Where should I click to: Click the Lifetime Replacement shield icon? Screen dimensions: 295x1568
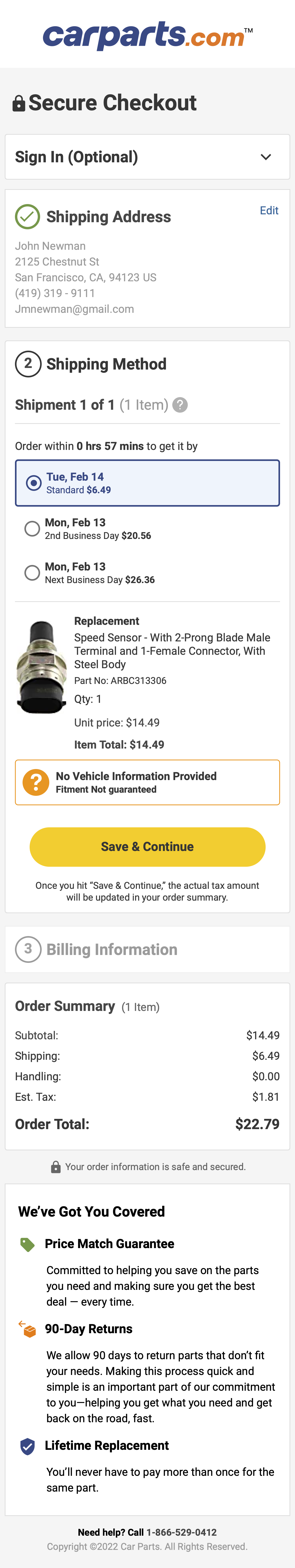click(27, 1446)
